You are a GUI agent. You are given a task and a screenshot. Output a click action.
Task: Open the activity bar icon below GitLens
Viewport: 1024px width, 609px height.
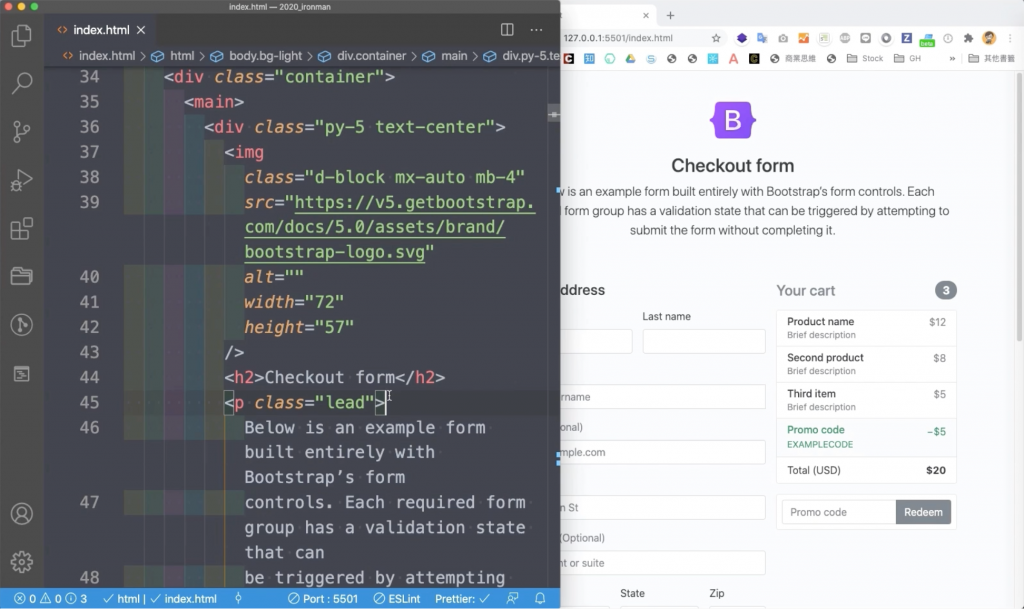point(22,373)
